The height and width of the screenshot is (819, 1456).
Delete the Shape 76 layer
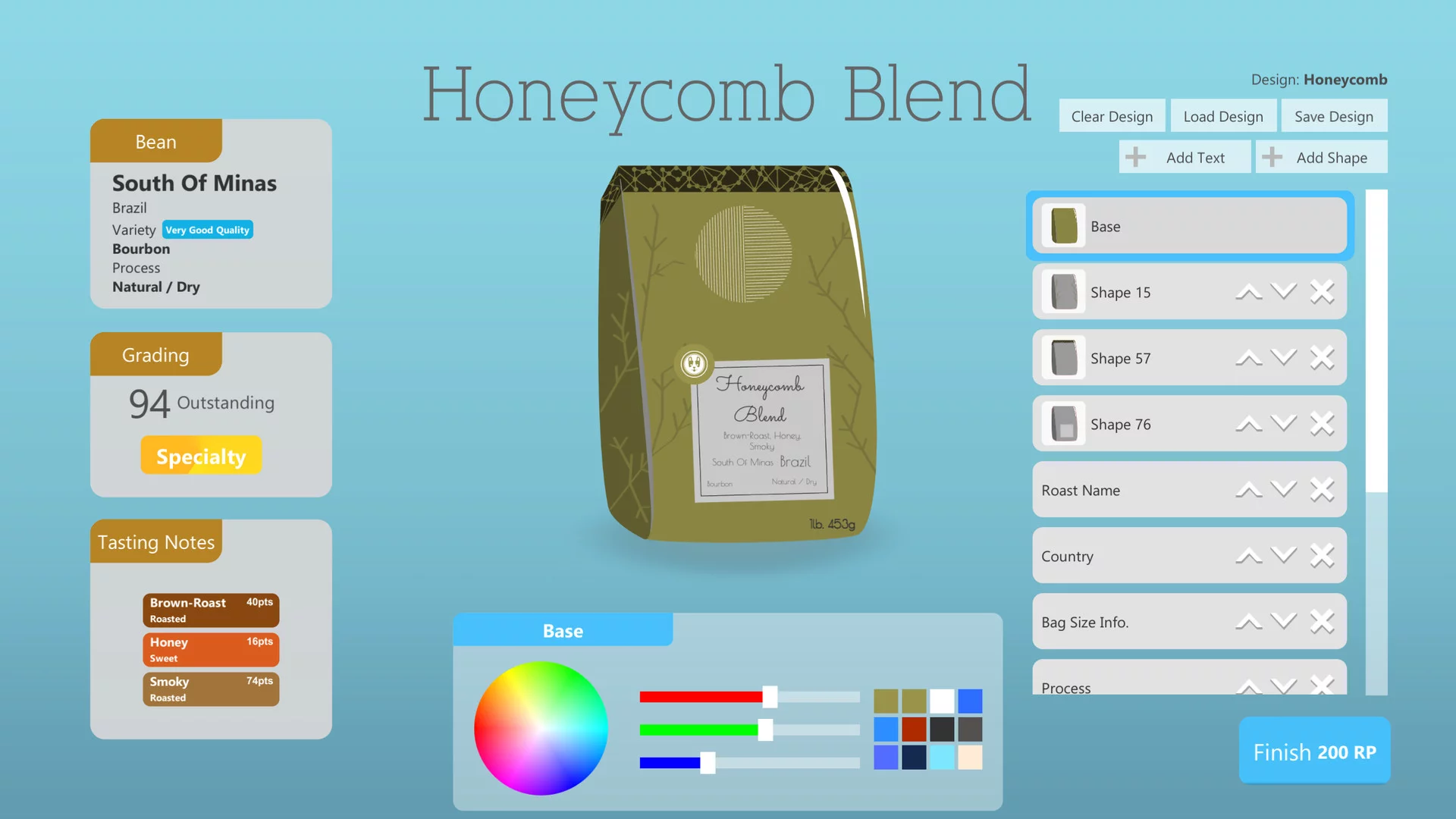(1322, 424)
